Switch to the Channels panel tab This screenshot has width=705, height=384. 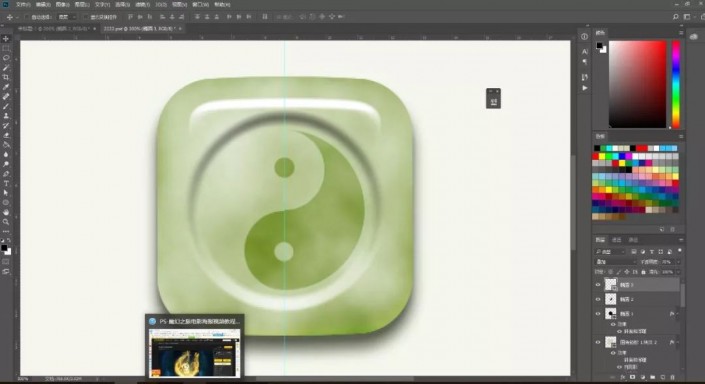point(616,240)
